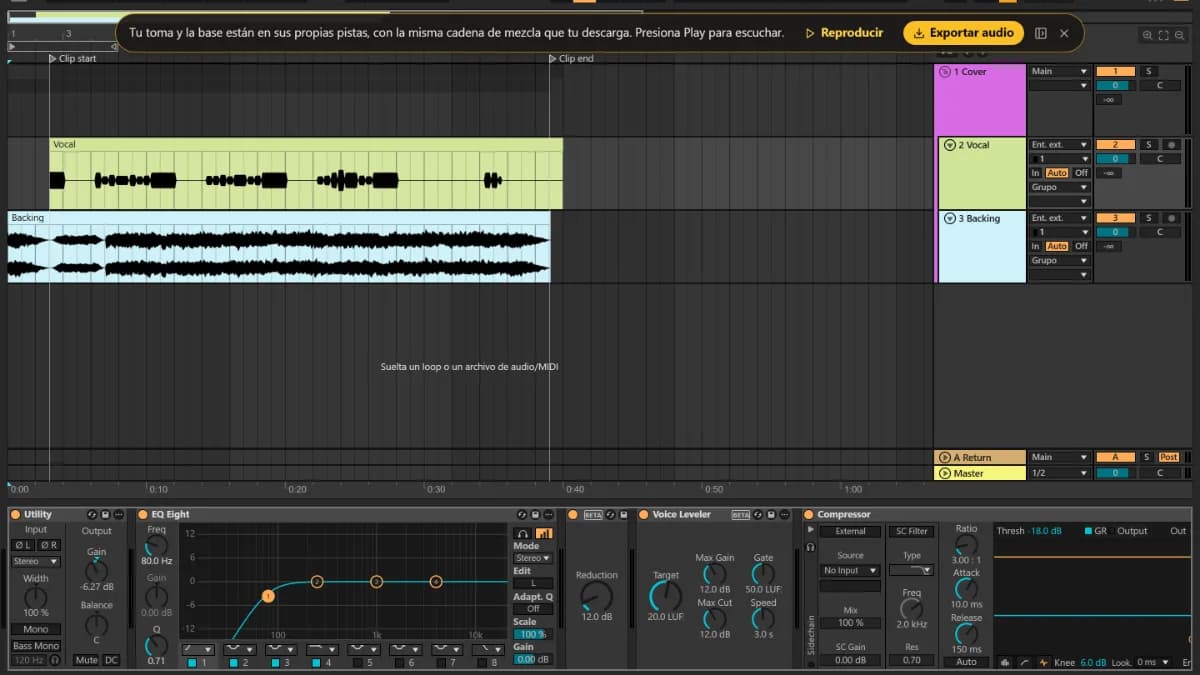
Task: Toggle the Voice Leveler device activator
Action: click(643, 515)
